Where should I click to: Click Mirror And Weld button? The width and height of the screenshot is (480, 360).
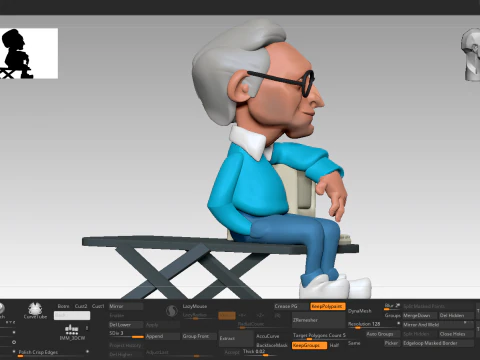tap(438, 325)
